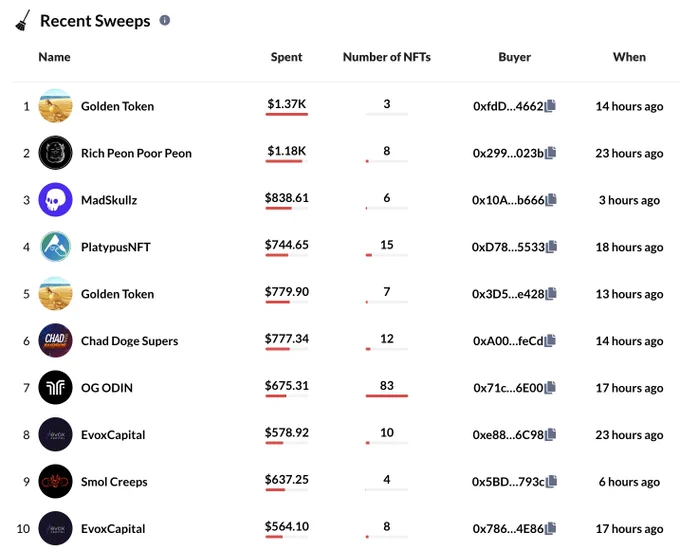The width and height of the screenshot is (680, 551).
Task: Copy buyer address 0xA00...feCd
Action: [x=550, y=340]
